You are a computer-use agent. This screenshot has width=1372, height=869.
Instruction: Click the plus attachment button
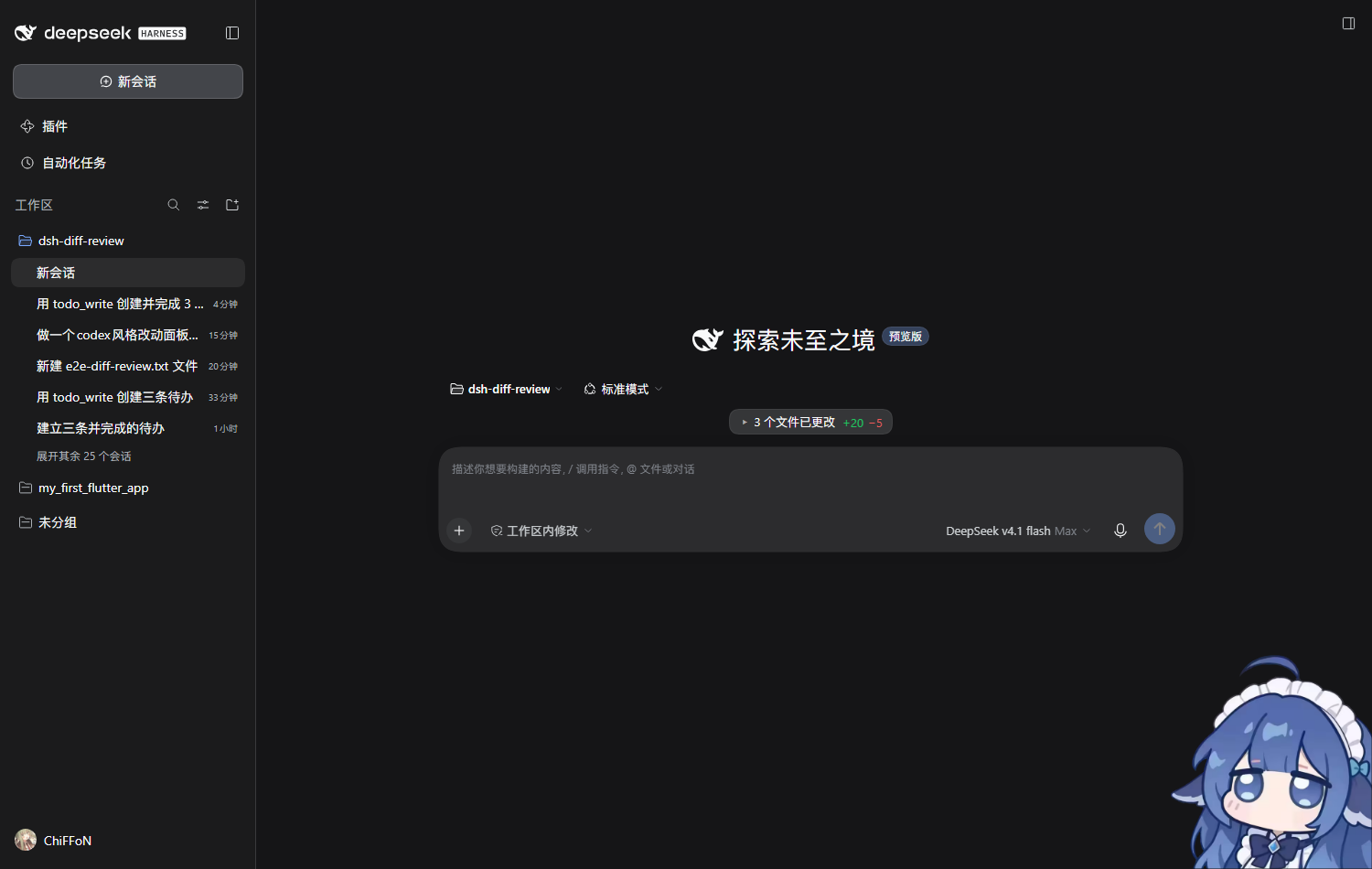coord(459,531)
